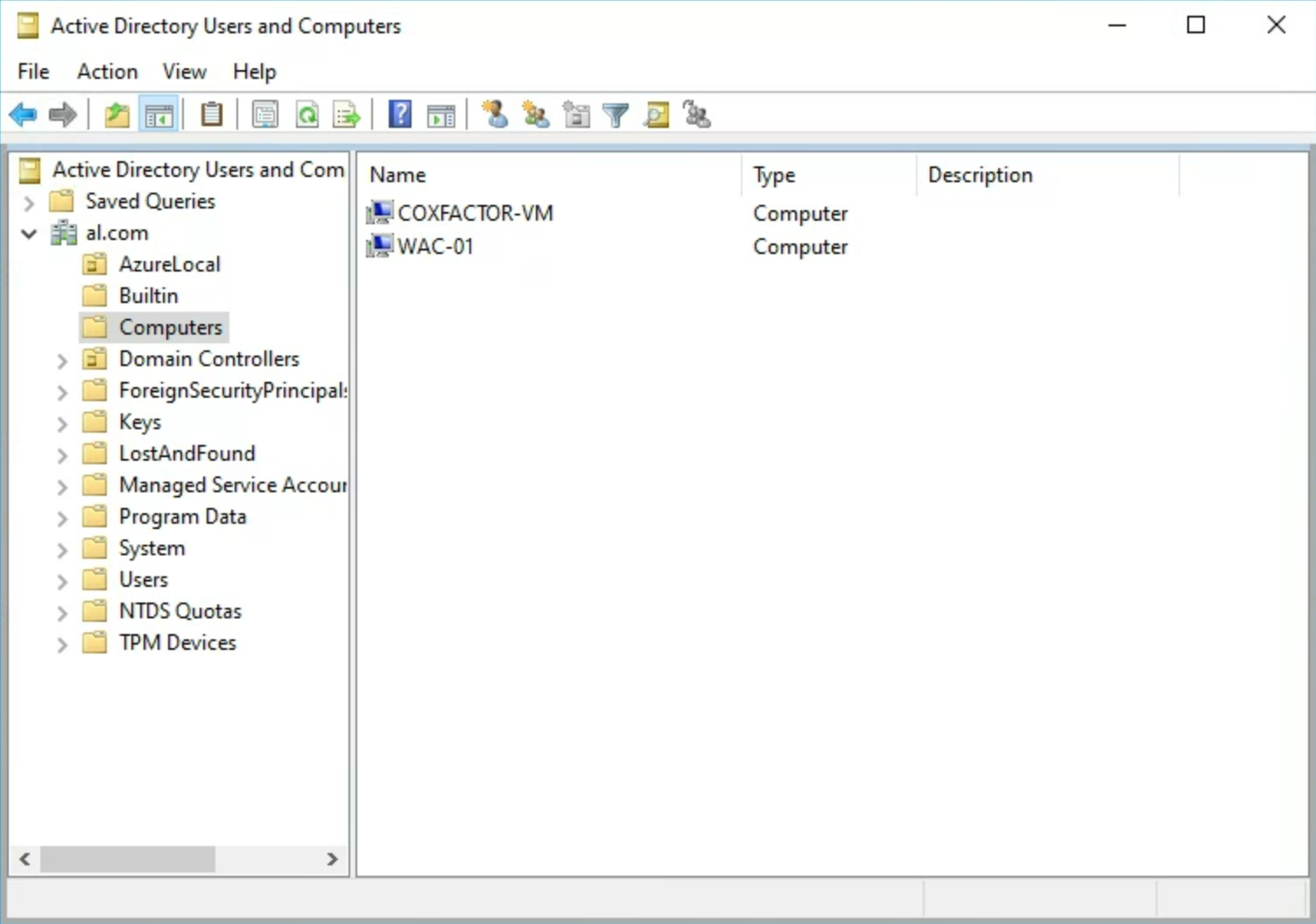Viewport: 1316px width, 924px height.
Task: Sort list by Name column header
Action: click(550, 175)
